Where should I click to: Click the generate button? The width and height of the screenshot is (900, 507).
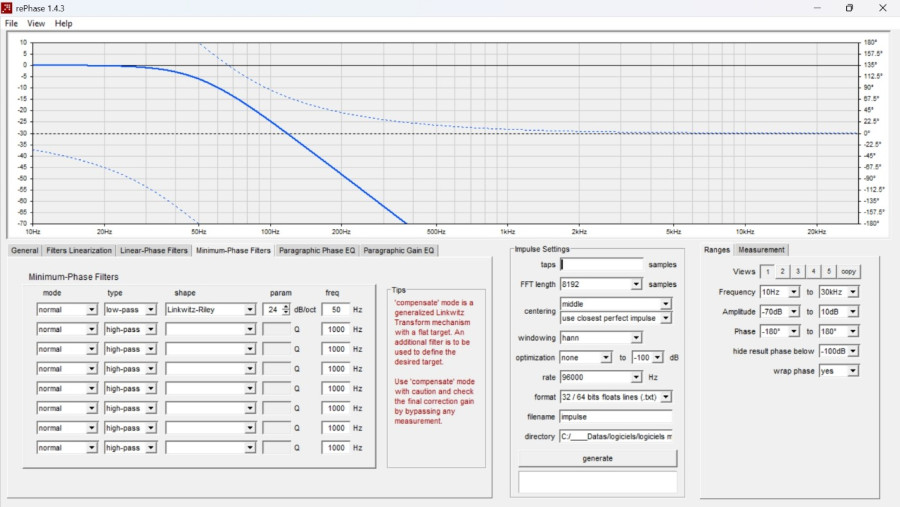click(598, 458)
